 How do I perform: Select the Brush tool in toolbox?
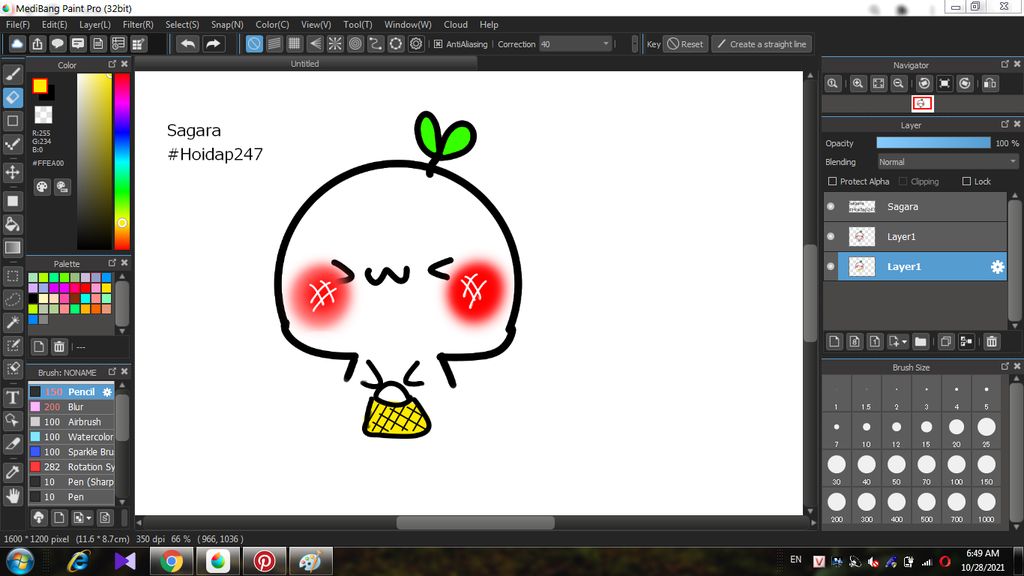(12, 74)
